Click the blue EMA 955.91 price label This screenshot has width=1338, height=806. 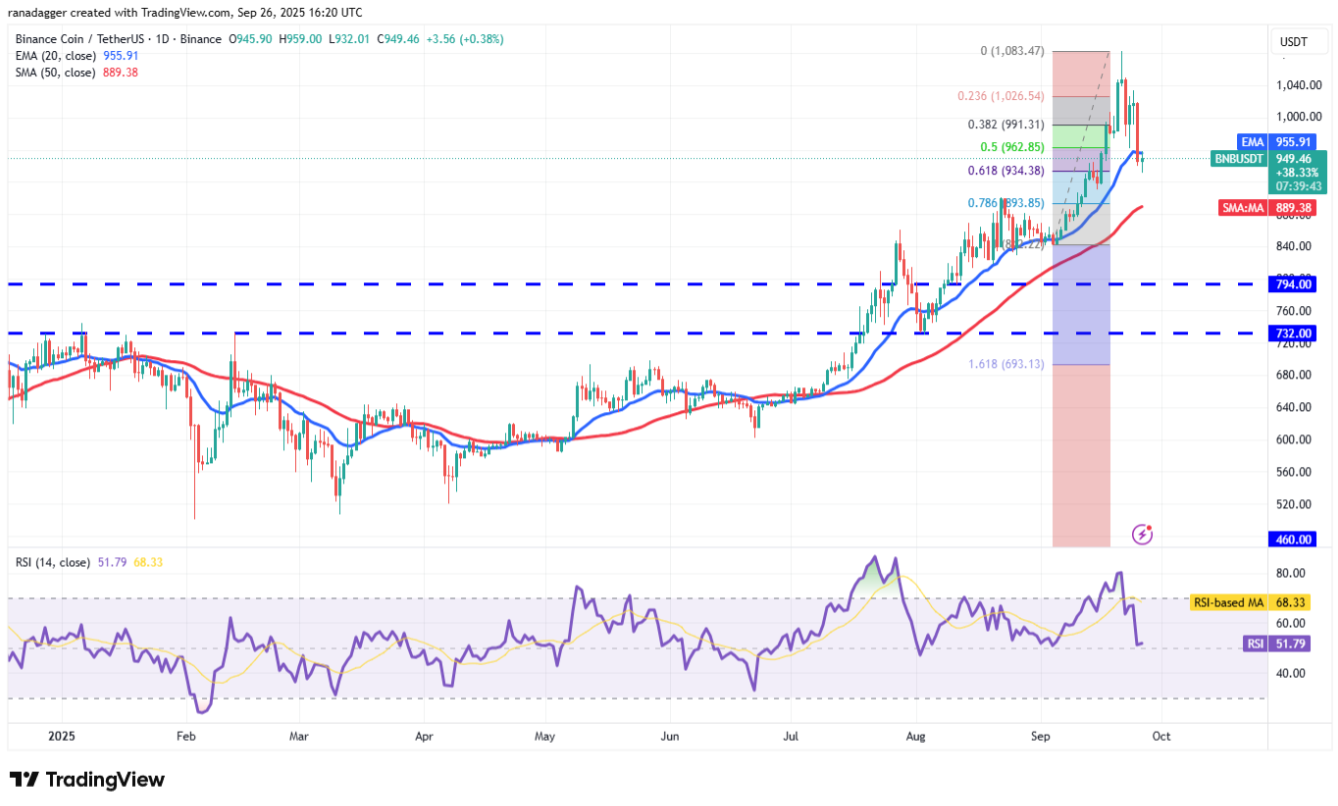[1277, 142]
